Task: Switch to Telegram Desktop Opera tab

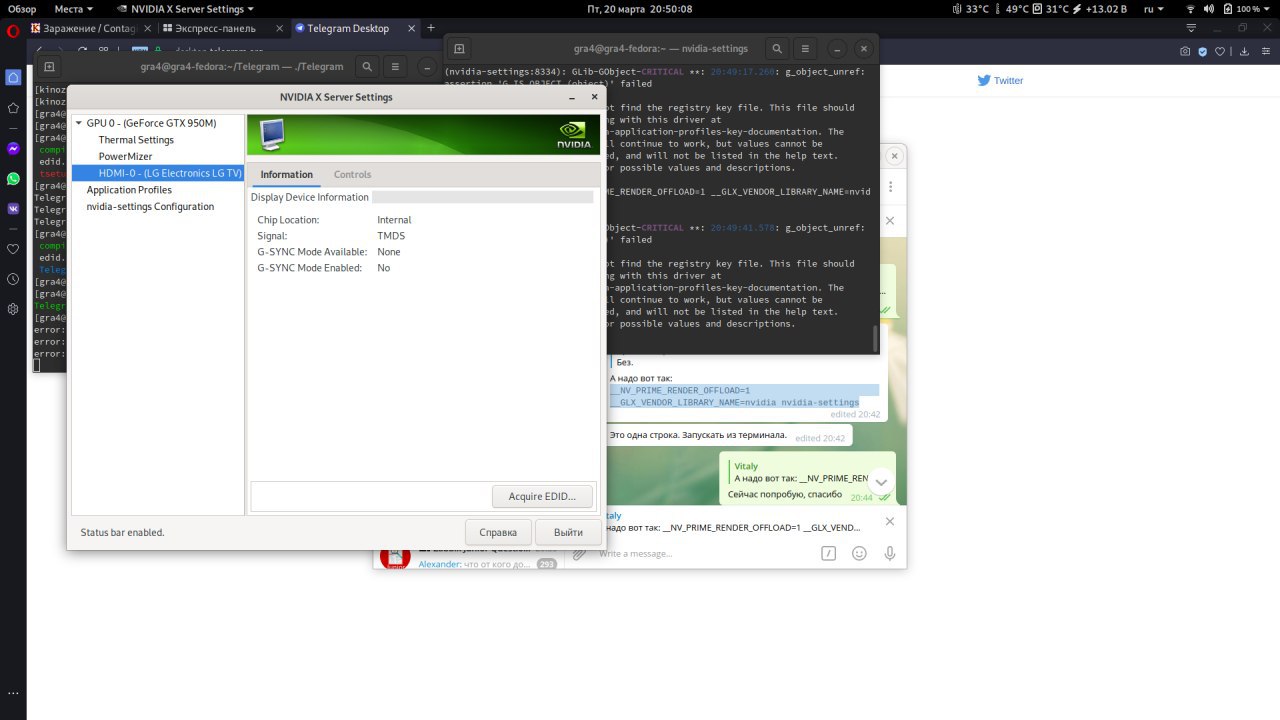Action: tap(347, 28)
